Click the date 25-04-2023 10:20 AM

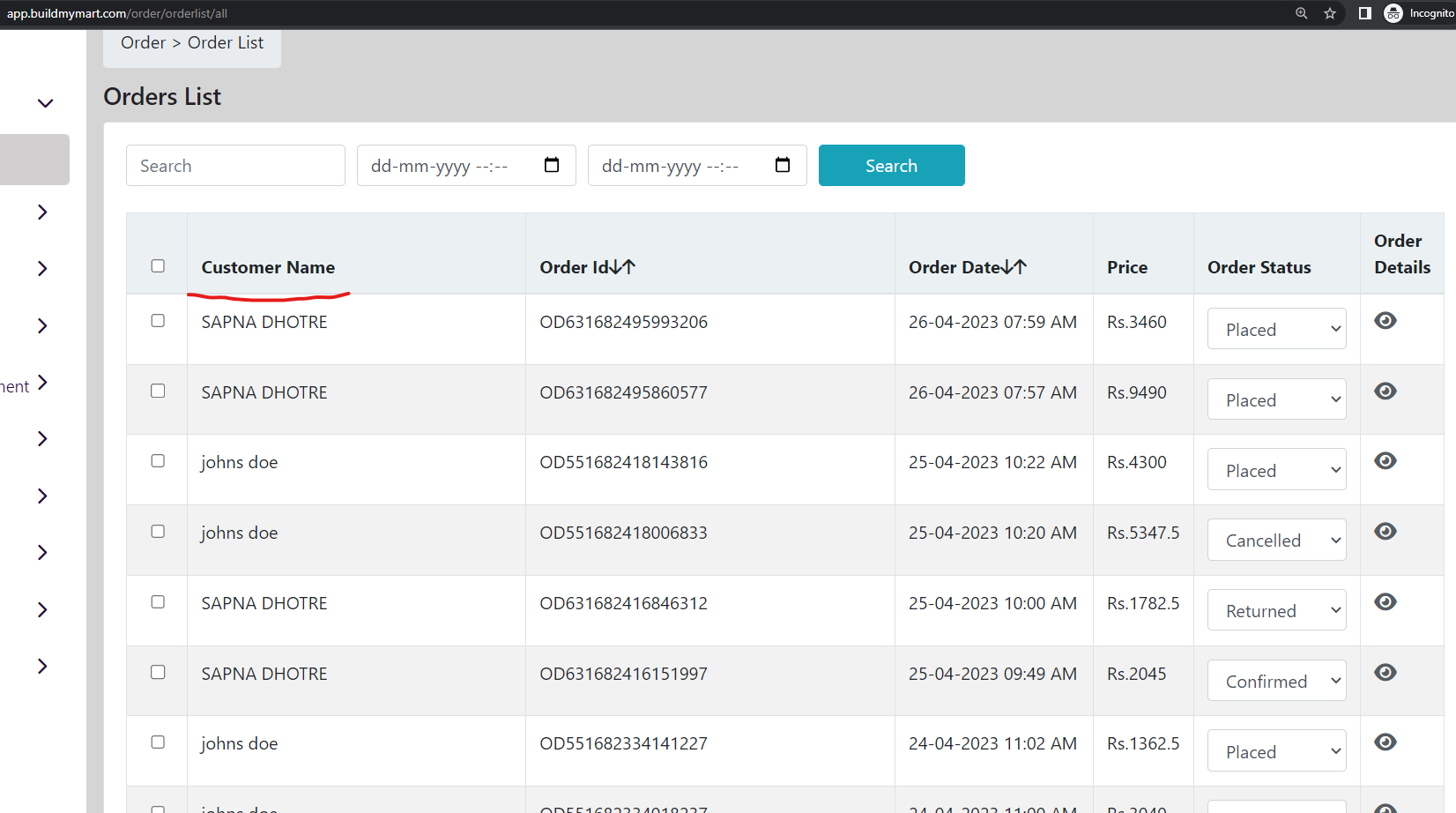tap(992, 533)
